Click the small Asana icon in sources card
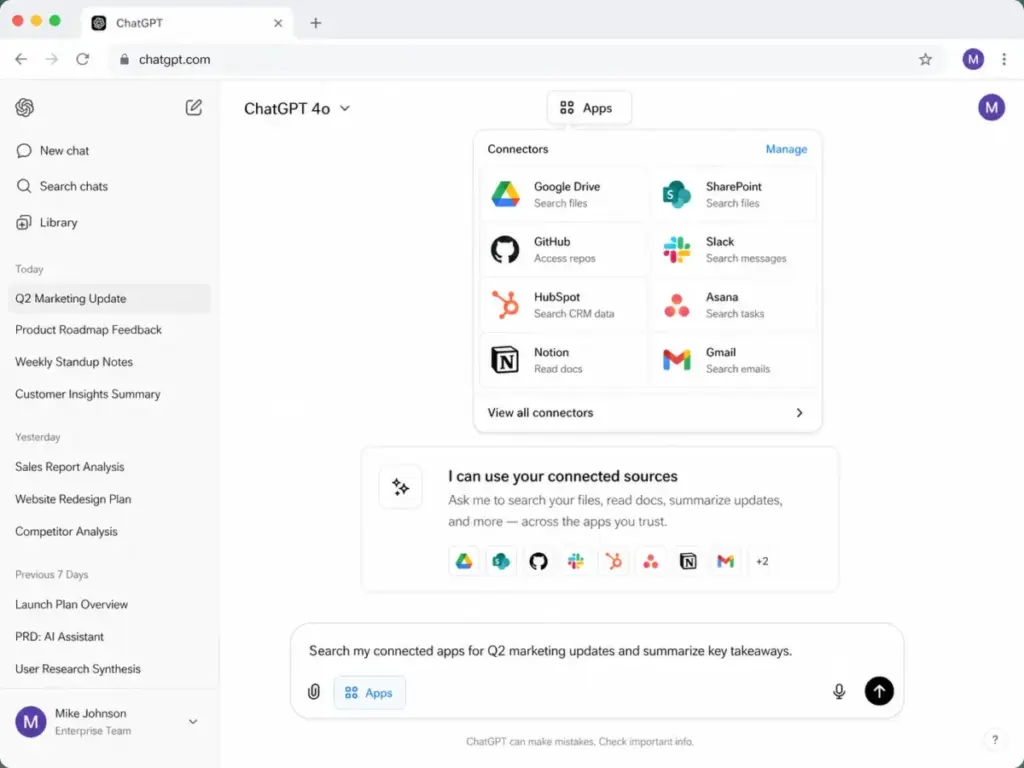1024x768 pixels. (650, 561)
